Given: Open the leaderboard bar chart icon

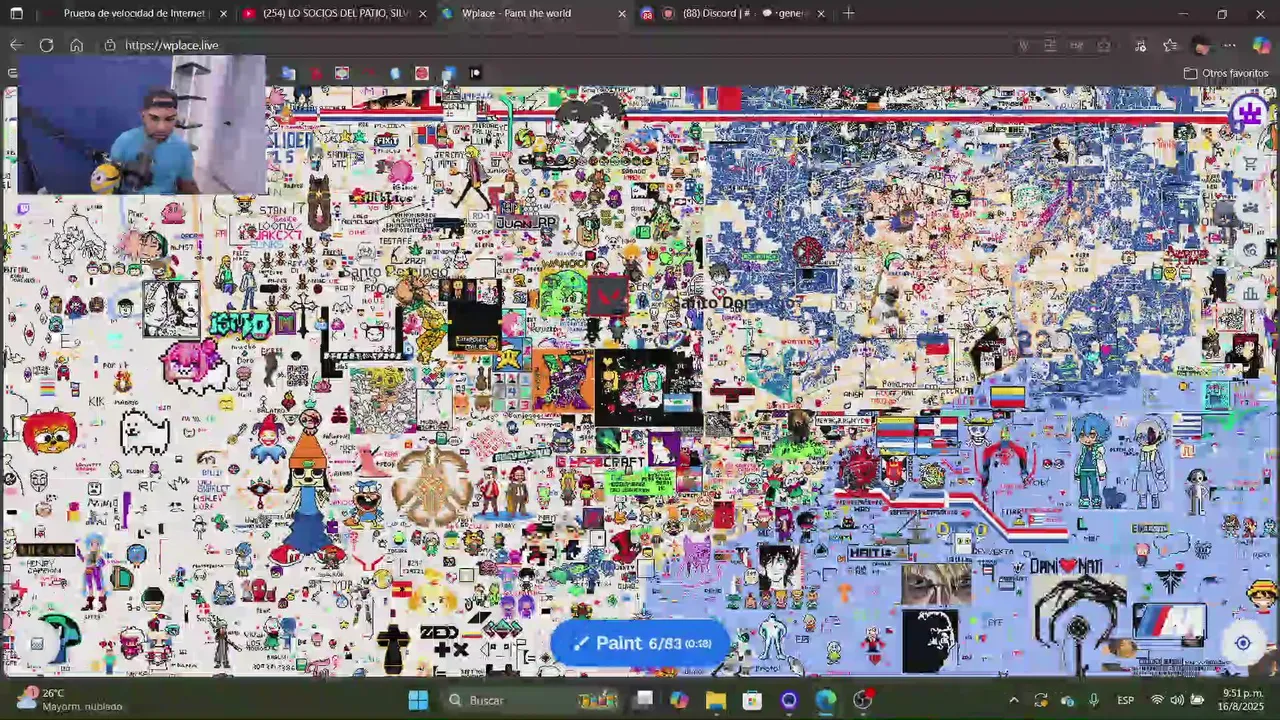Looking at the screenshot, I should [1250, 293].
